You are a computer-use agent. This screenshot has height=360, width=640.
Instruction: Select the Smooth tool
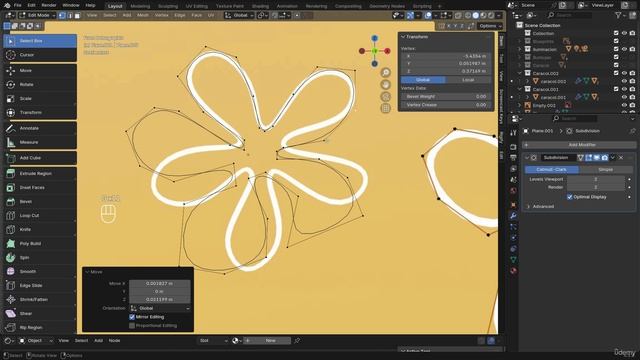tap(40, 271)
